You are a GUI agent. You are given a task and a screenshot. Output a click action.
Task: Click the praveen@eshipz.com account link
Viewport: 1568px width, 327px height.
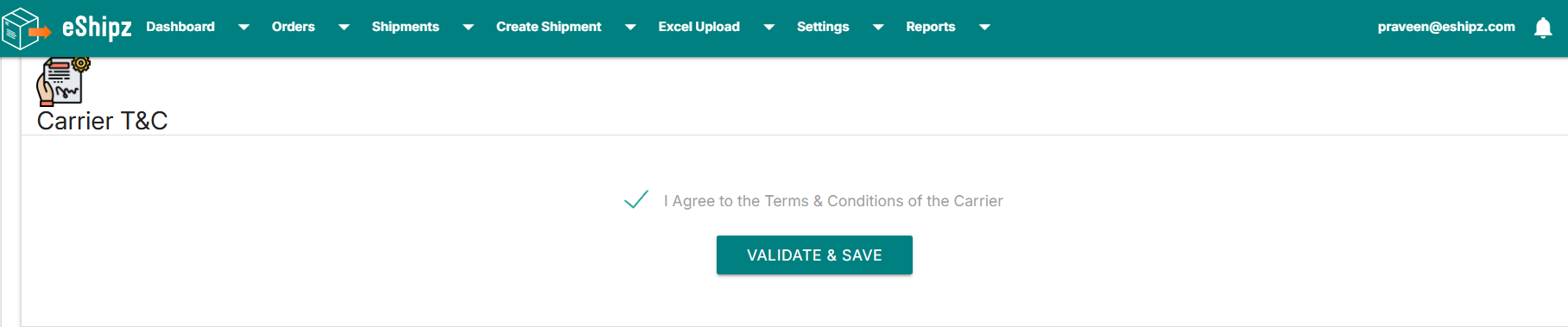1446,27
